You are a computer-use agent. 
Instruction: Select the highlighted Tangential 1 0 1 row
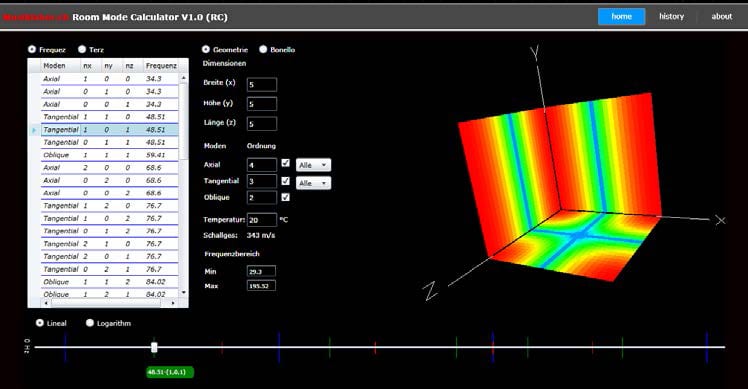click(110, 130)
